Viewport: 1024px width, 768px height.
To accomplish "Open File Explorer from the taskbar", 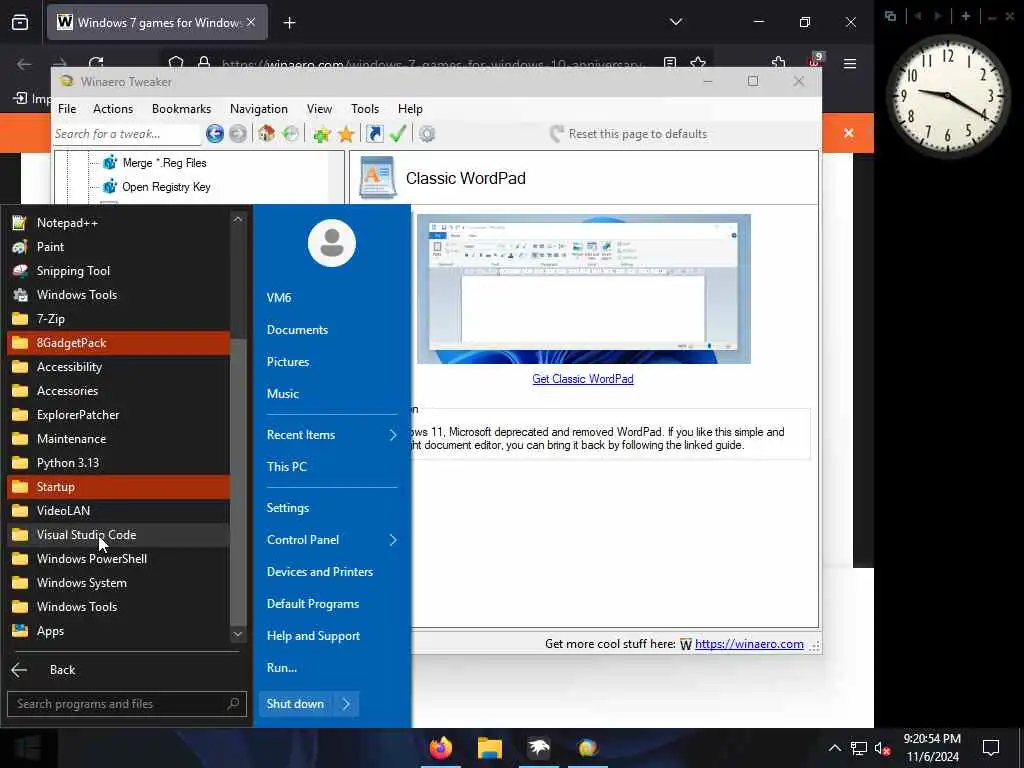I will pos(489,748).
